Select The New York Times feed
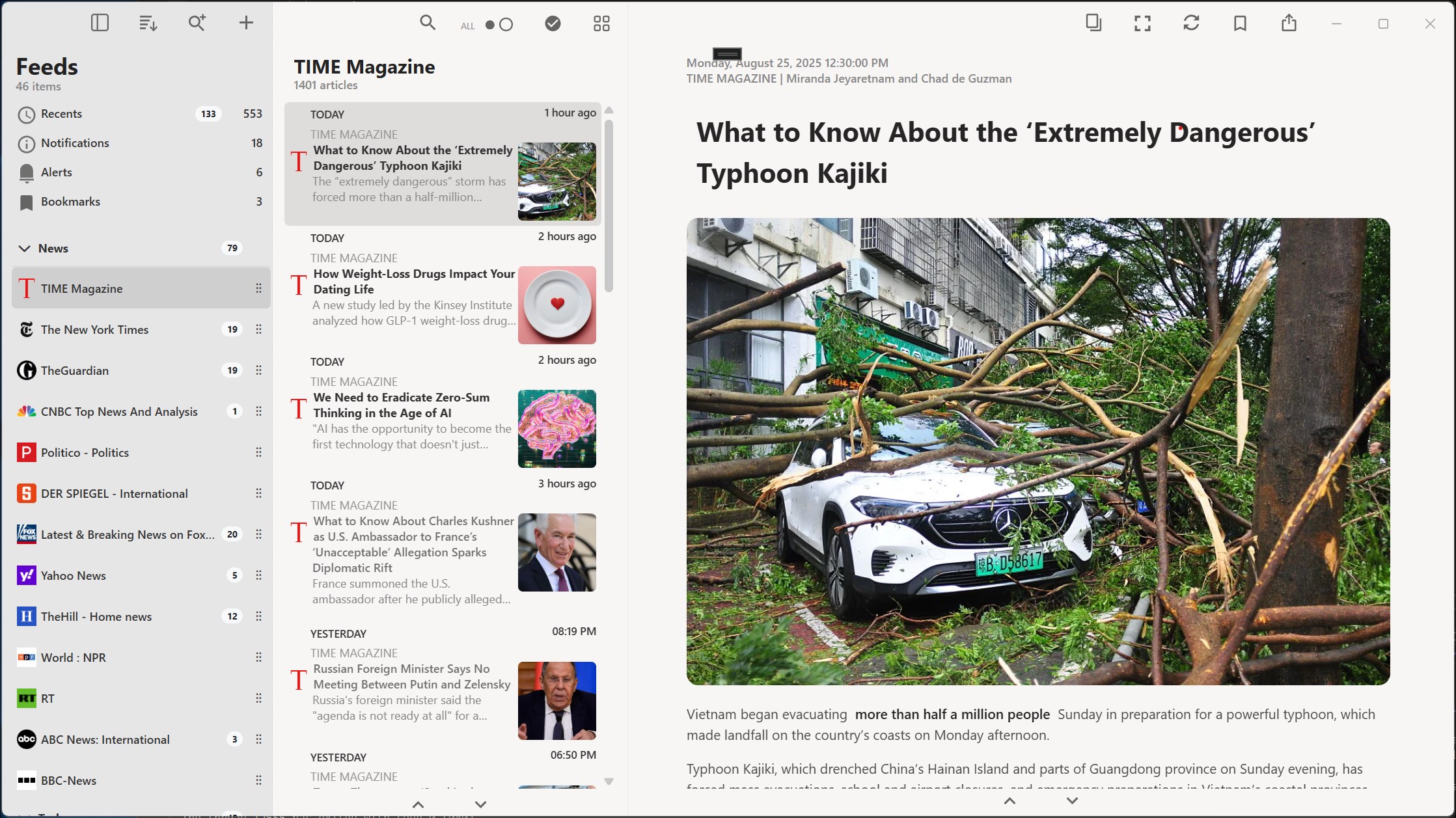This screenshot has height=818, width=1456. 141,329
